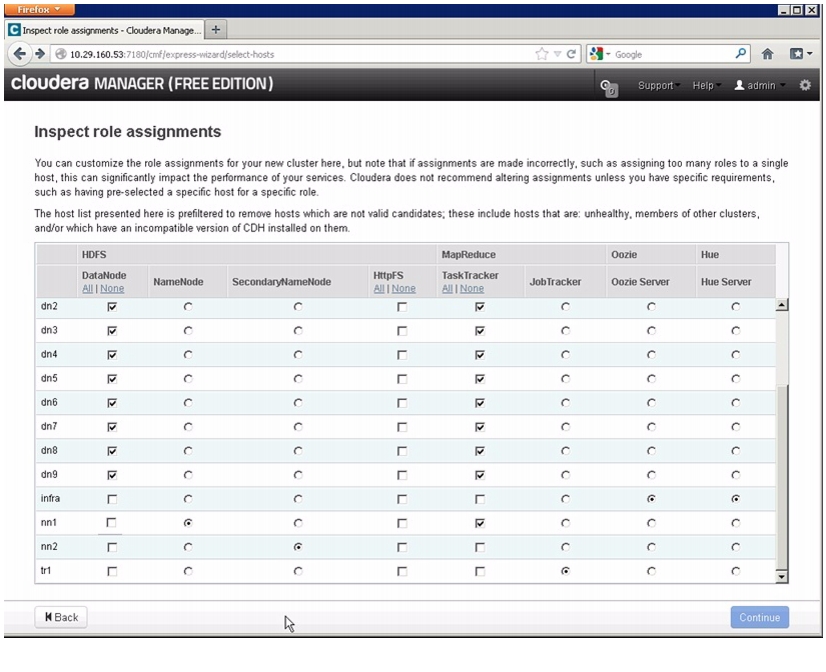Click the browser Forward arrow icon
This screenshot has width=826, height=672.
[x=40, y=54]
